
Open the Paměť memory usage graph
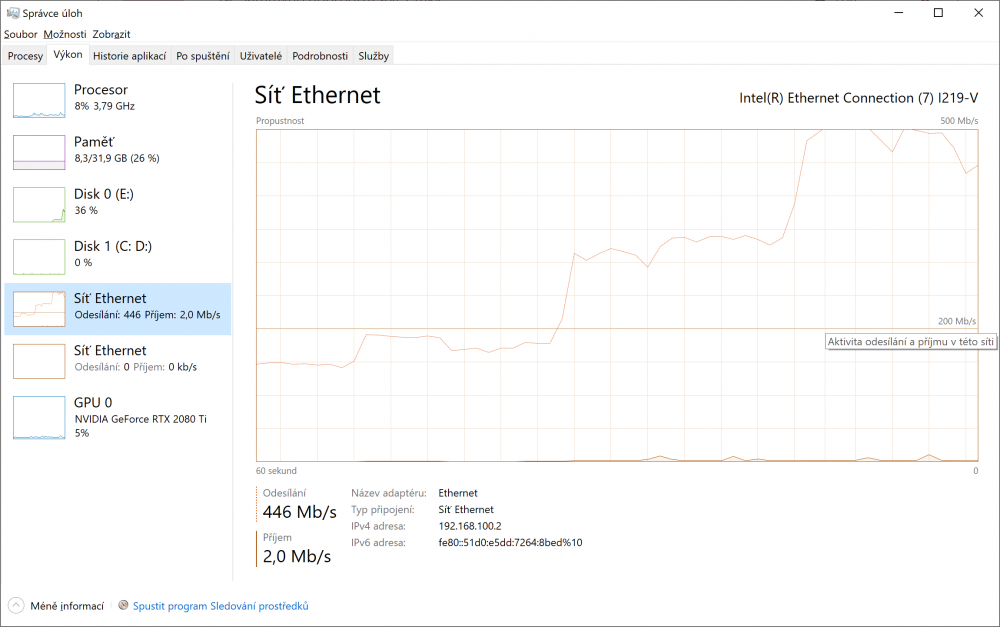pyautogui.click(x=39, y=152)
